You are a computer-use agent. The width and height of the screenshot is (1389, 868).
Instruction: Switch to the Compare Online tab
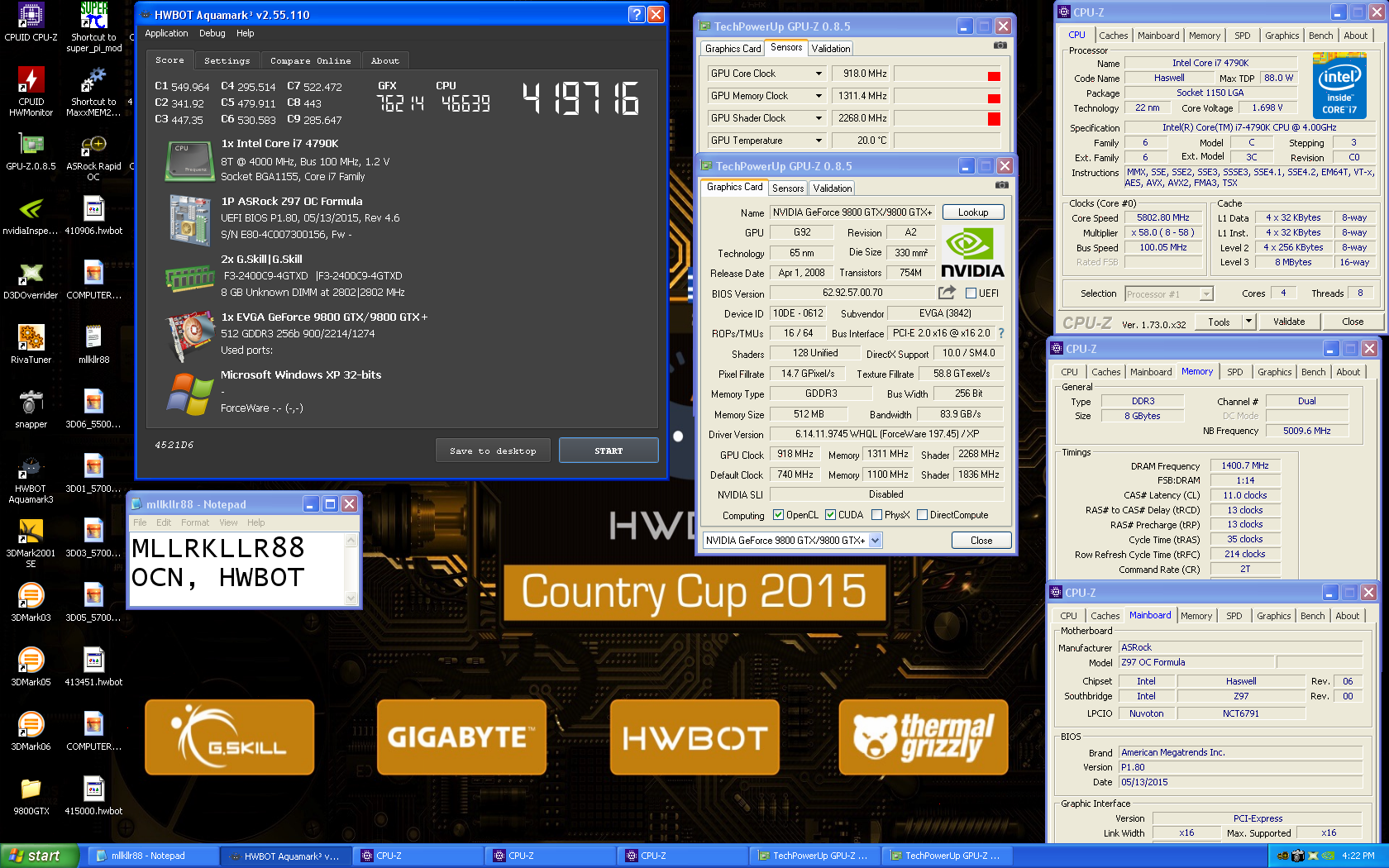point(310,61)
